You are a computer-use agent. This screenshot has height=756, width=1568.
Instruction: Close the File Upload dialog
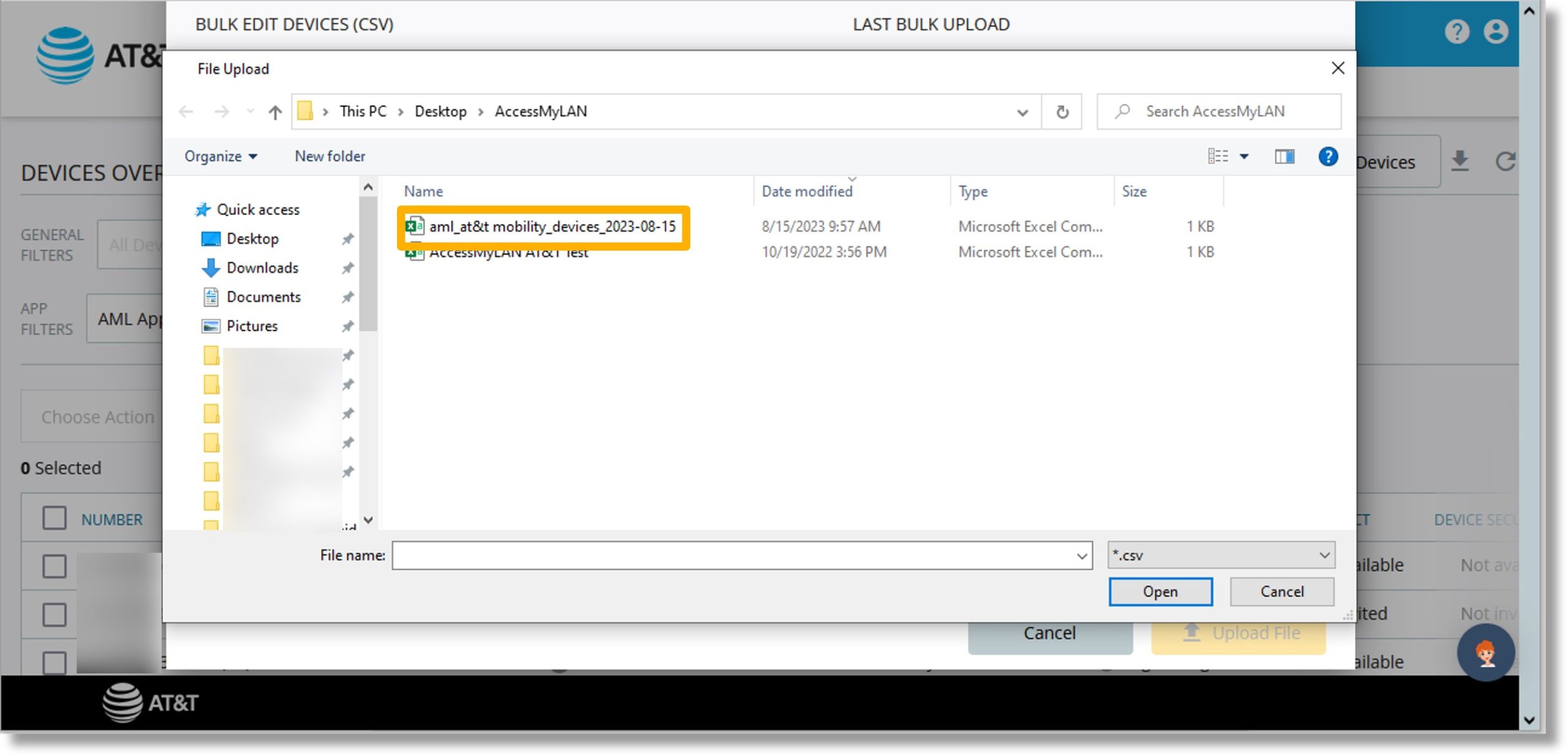point(1338,68)
